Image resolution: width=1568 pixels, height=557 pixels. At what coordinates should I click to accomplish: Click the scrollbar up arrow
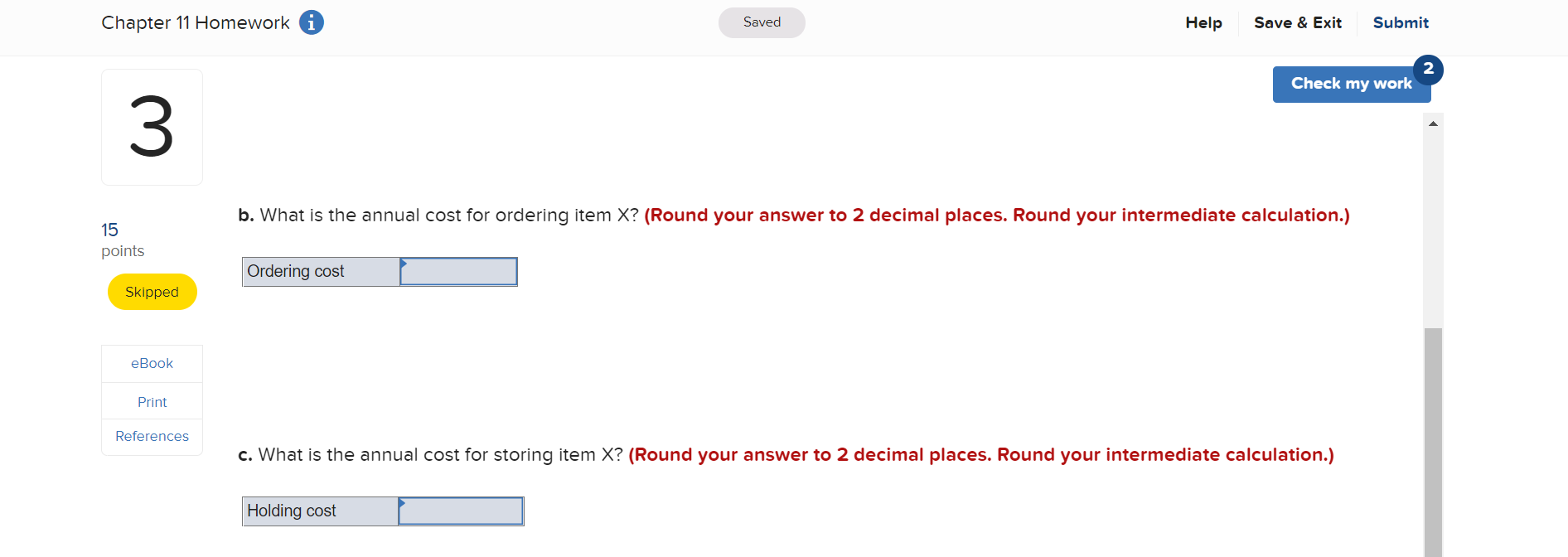pyautogui.click(x=1433, y=123)
